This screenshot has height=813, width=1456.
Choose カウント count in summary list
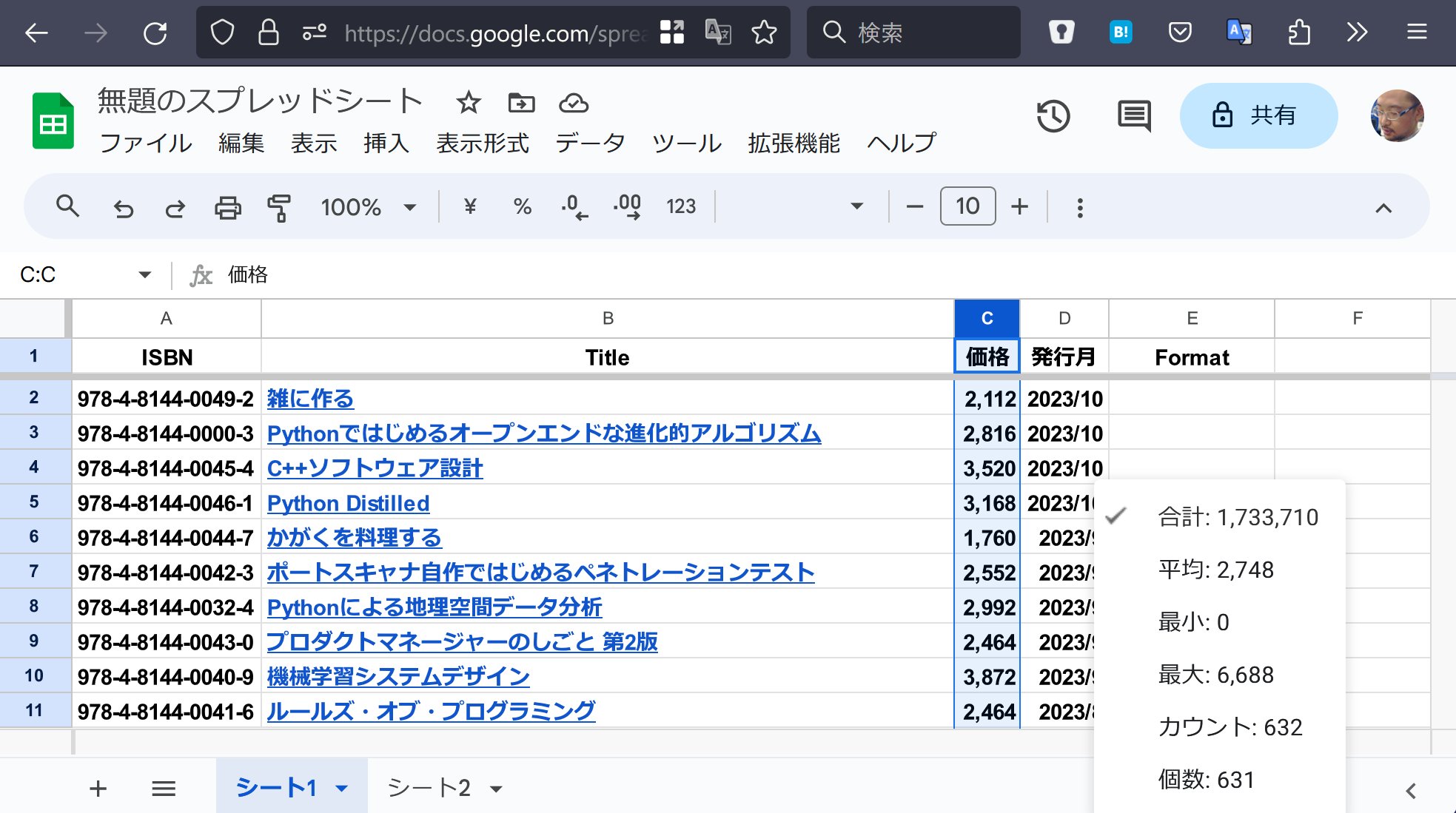(1229, 727)
